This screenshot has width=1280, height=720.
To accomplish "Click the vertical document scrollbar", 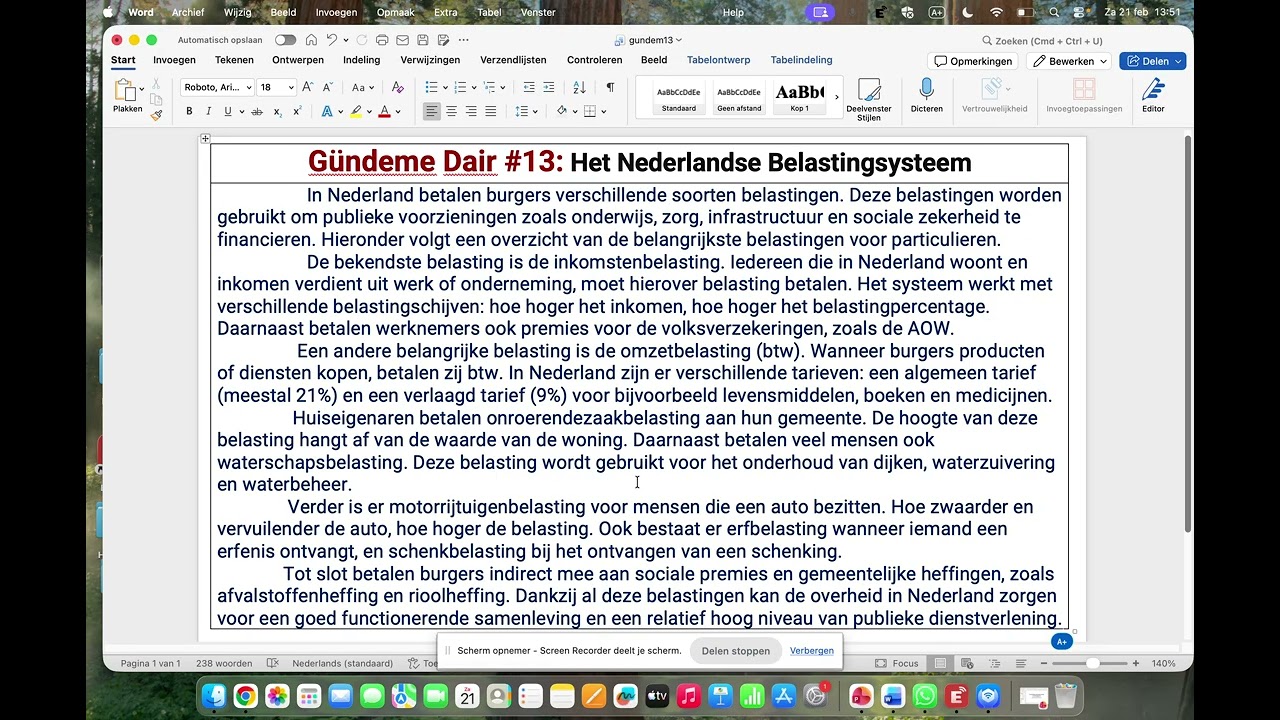I will (1188, 335).
